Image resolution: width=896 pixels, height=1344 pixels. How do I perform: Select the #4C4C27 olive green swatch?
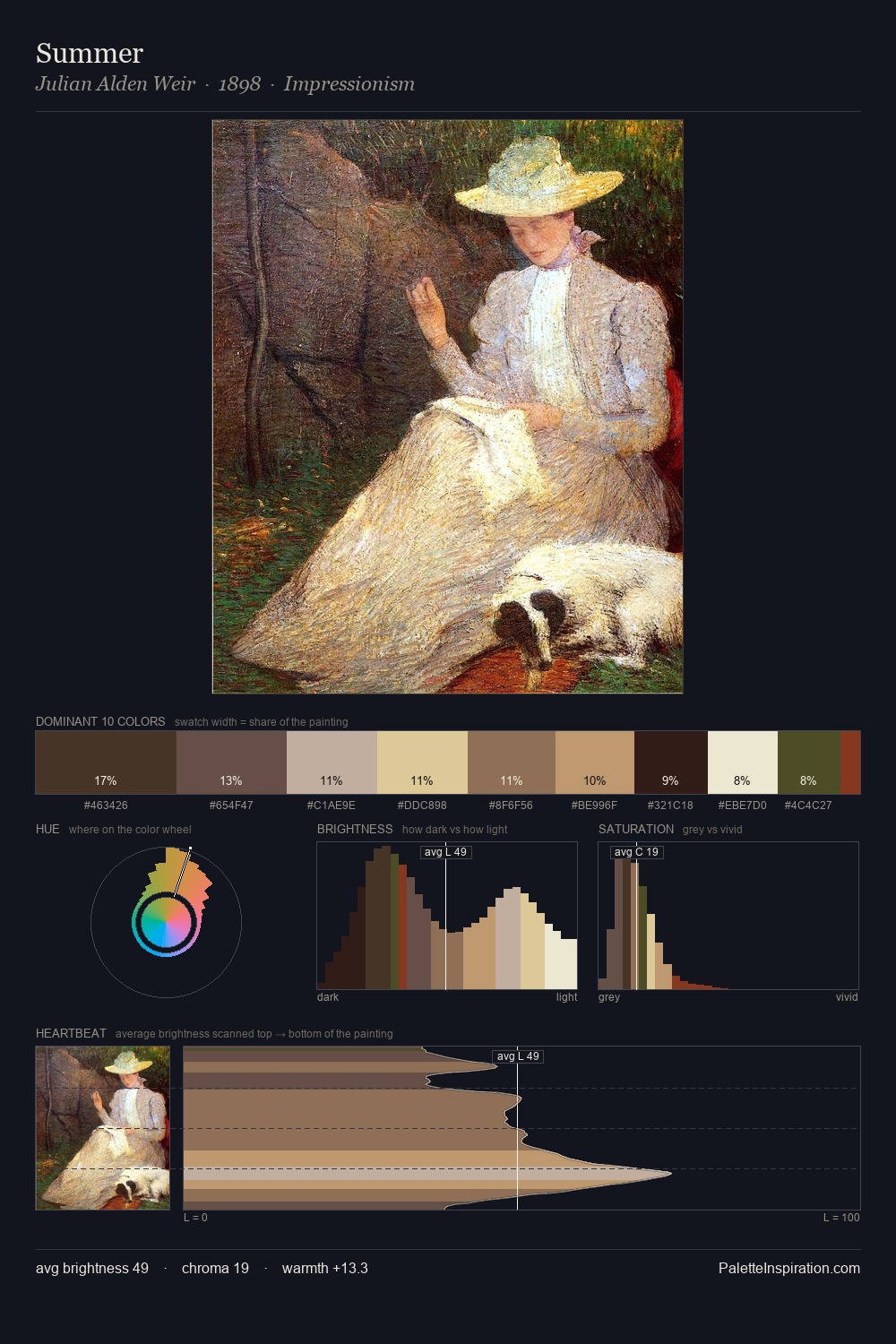tap(809, 762)
